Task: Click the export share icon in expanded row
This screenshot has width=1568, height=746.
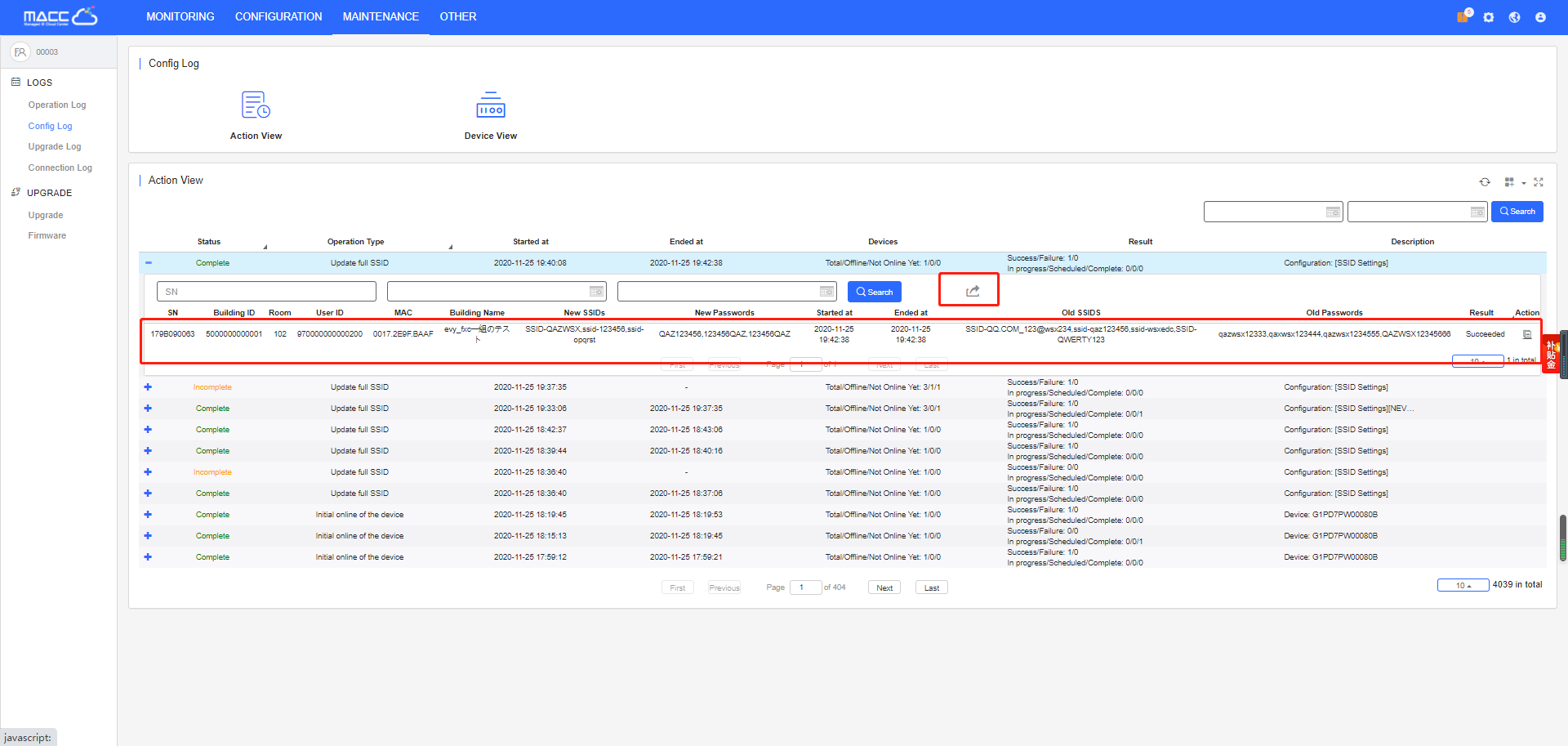Action: pos(973,292)
